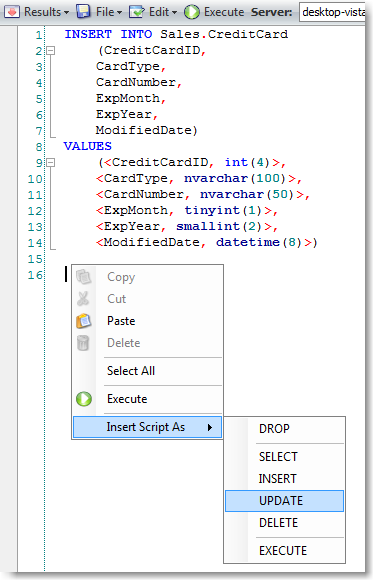Click the File save disk icon
Screen dimensions: 373x580
click(83, 12)
